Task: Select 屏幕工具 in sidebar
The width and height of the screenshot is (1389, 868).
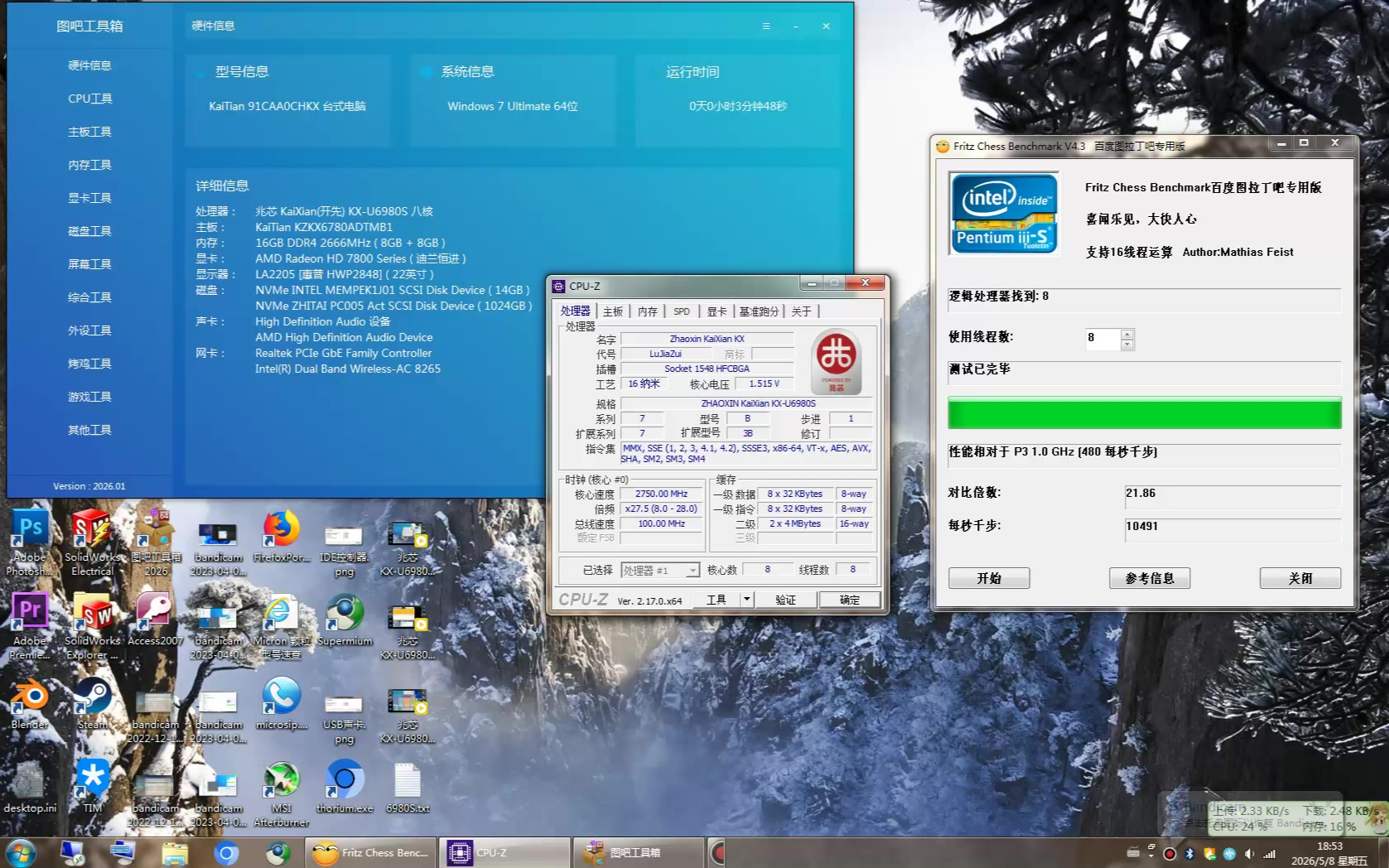Action: (89, 264)
